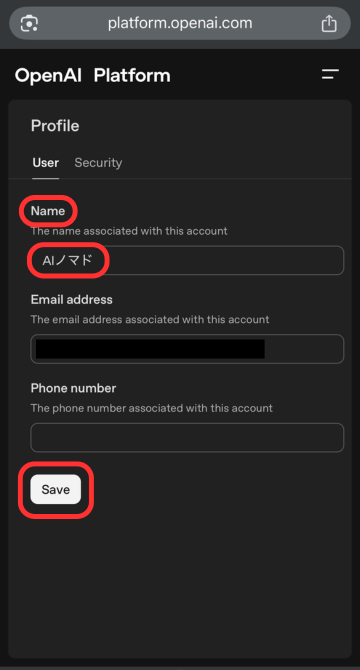Click the Save button
The image size is (360, 670).
coord(56,489)
